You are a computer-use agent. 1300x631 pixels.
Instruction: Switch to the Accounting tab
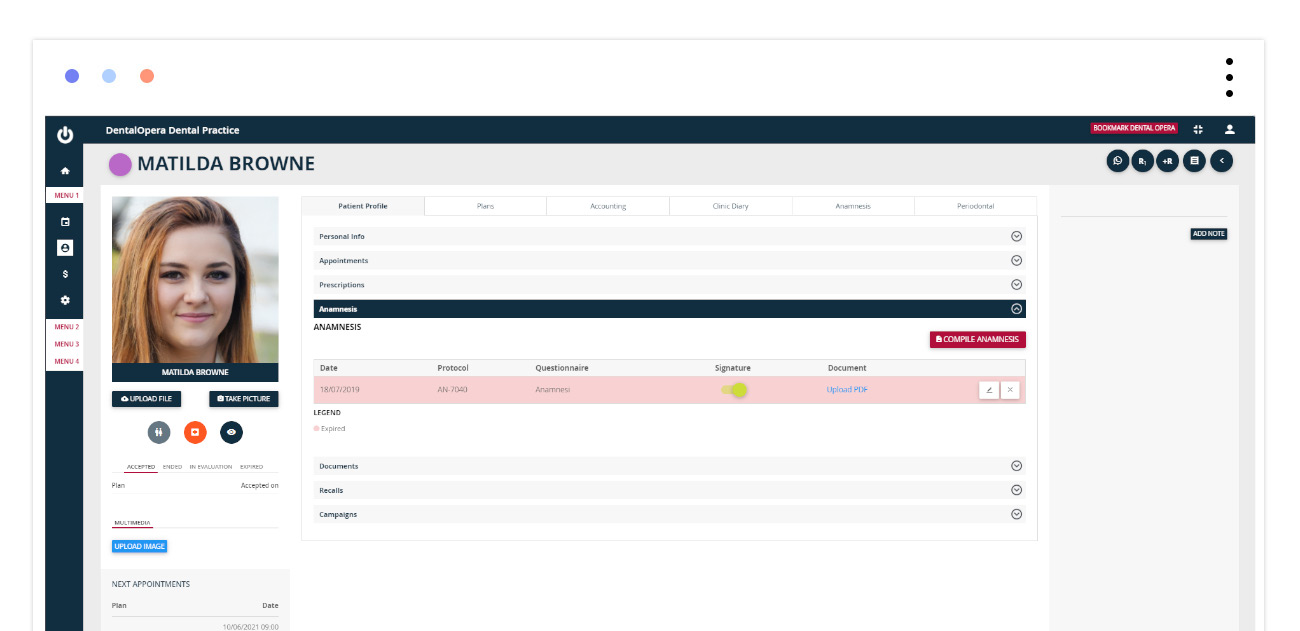608,206
